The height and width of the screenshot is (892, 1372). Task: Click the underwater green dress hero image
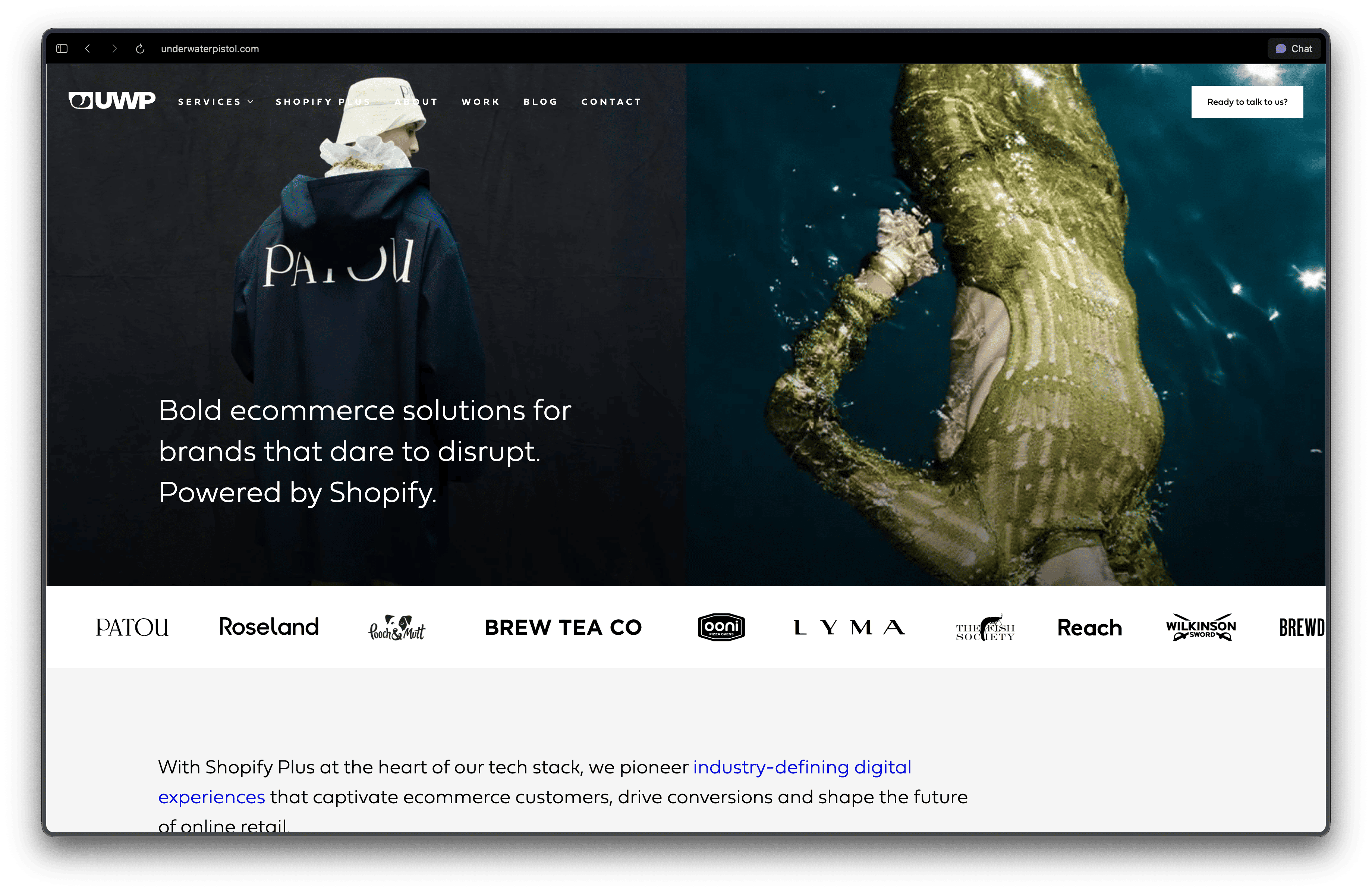(x=1006, y=325)
